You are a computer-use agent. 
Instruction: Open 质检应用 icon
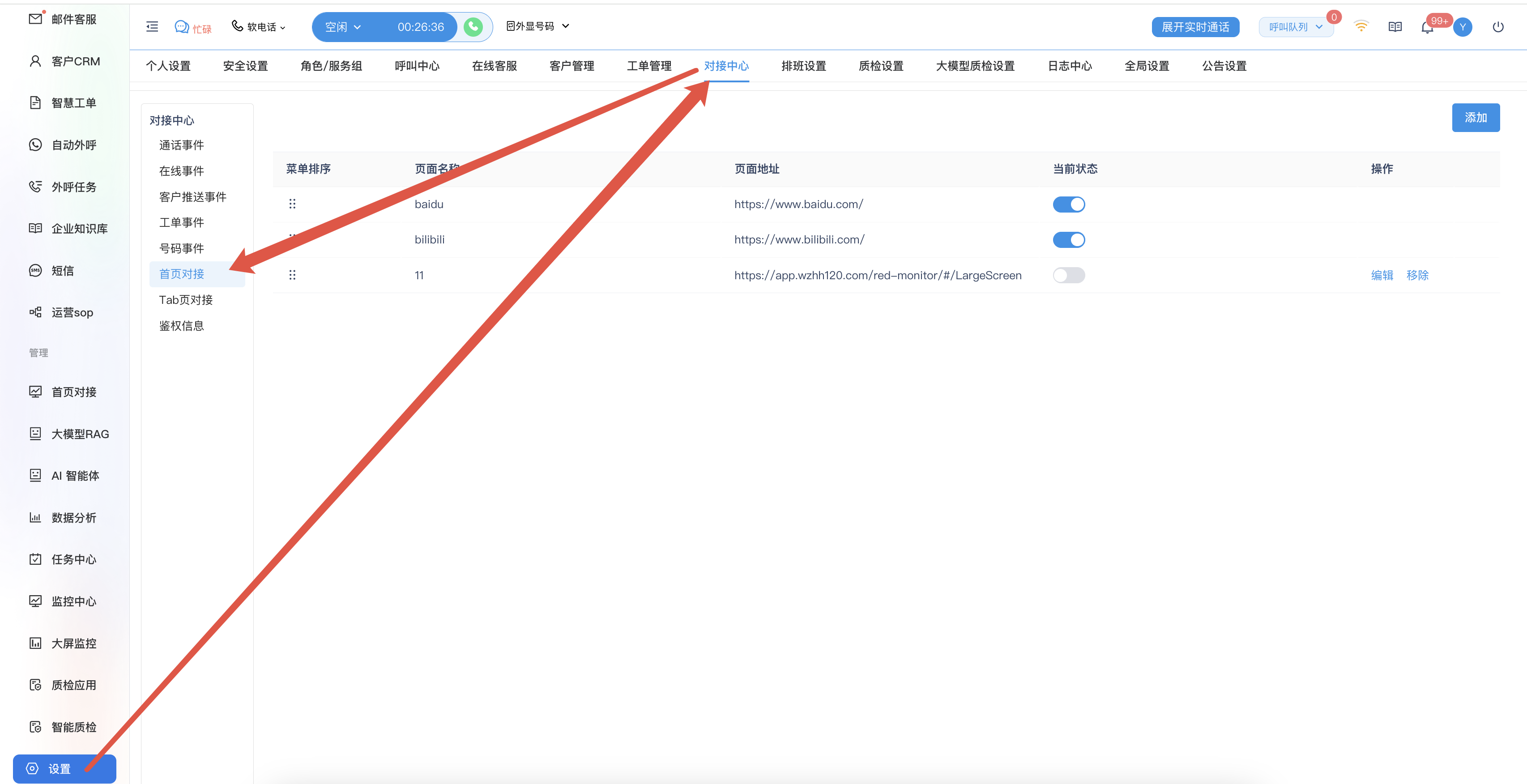[x=35, y=685]
